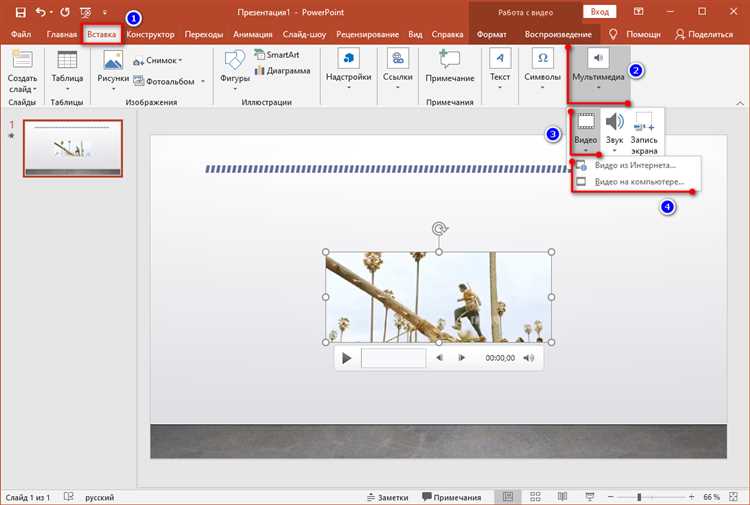
Task: Open ribbon display options icon
Action: (x=639, y=12)
